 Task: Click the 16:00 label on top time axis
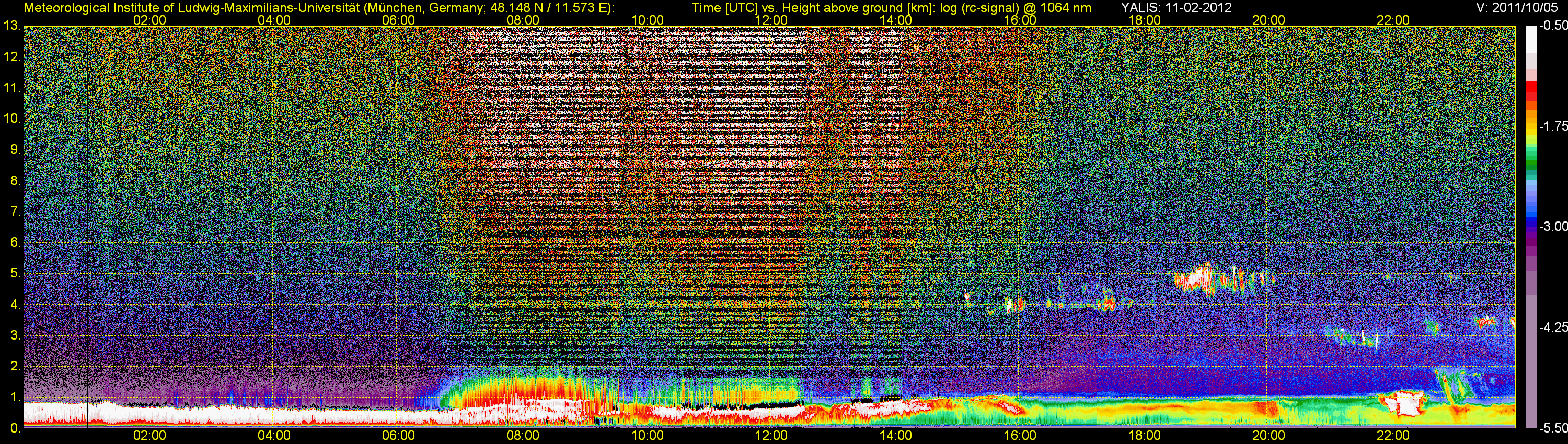tap(1020, 20)
